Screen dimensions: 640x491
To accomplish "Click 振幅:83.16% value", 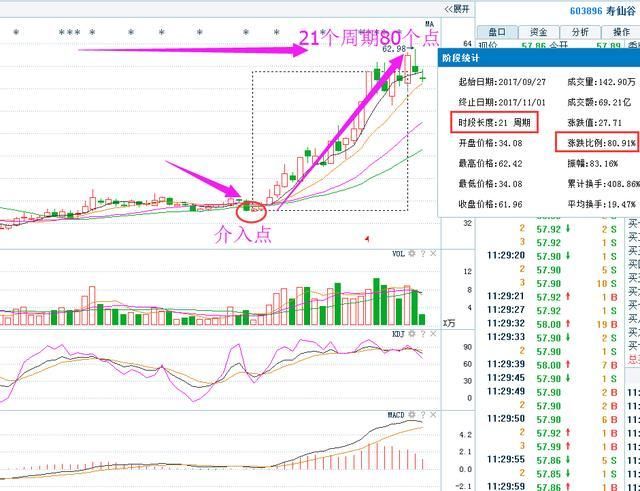I will 592,164.
